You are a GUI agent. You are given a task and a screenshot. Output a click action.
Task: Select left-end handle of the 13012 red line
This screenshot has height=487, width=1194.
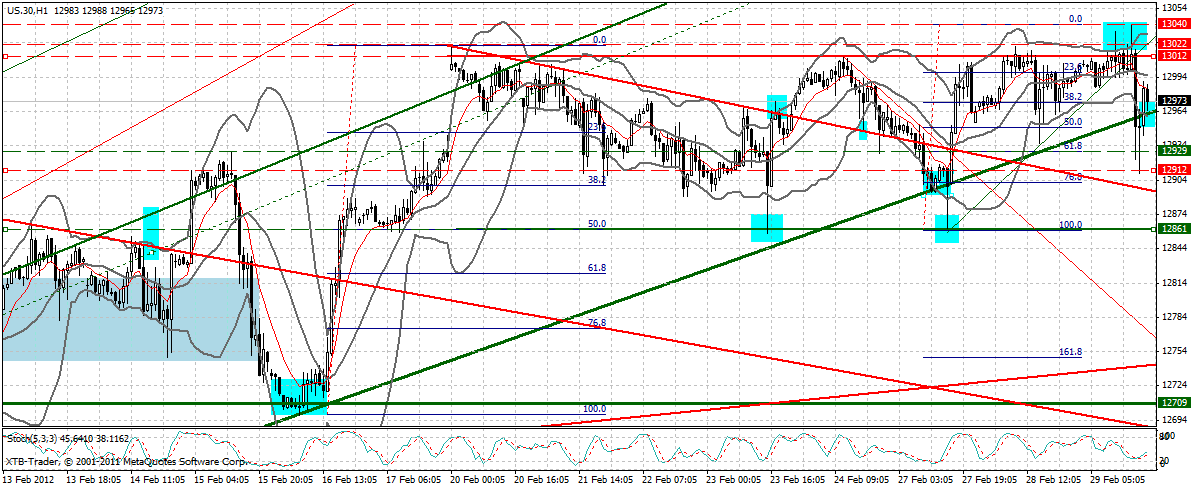pyautogui.click(x=5, y=56)
